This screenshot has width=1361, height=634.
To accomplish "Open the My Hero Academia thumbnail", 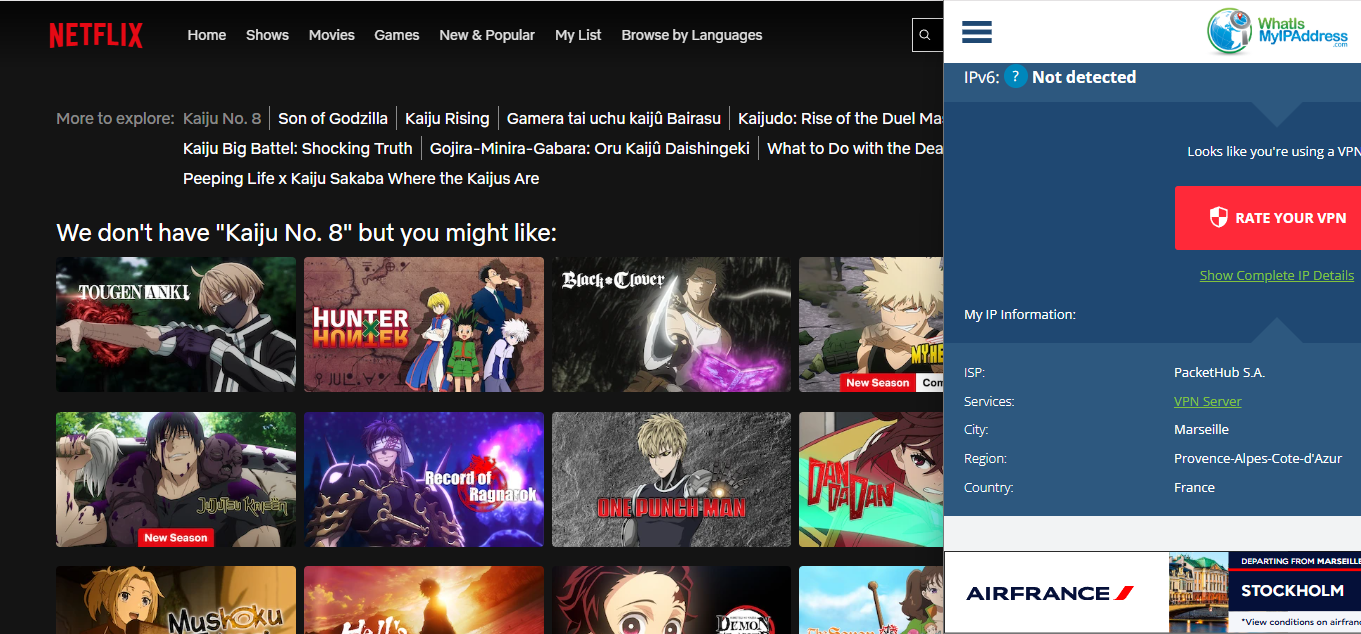I will [871, 324].
